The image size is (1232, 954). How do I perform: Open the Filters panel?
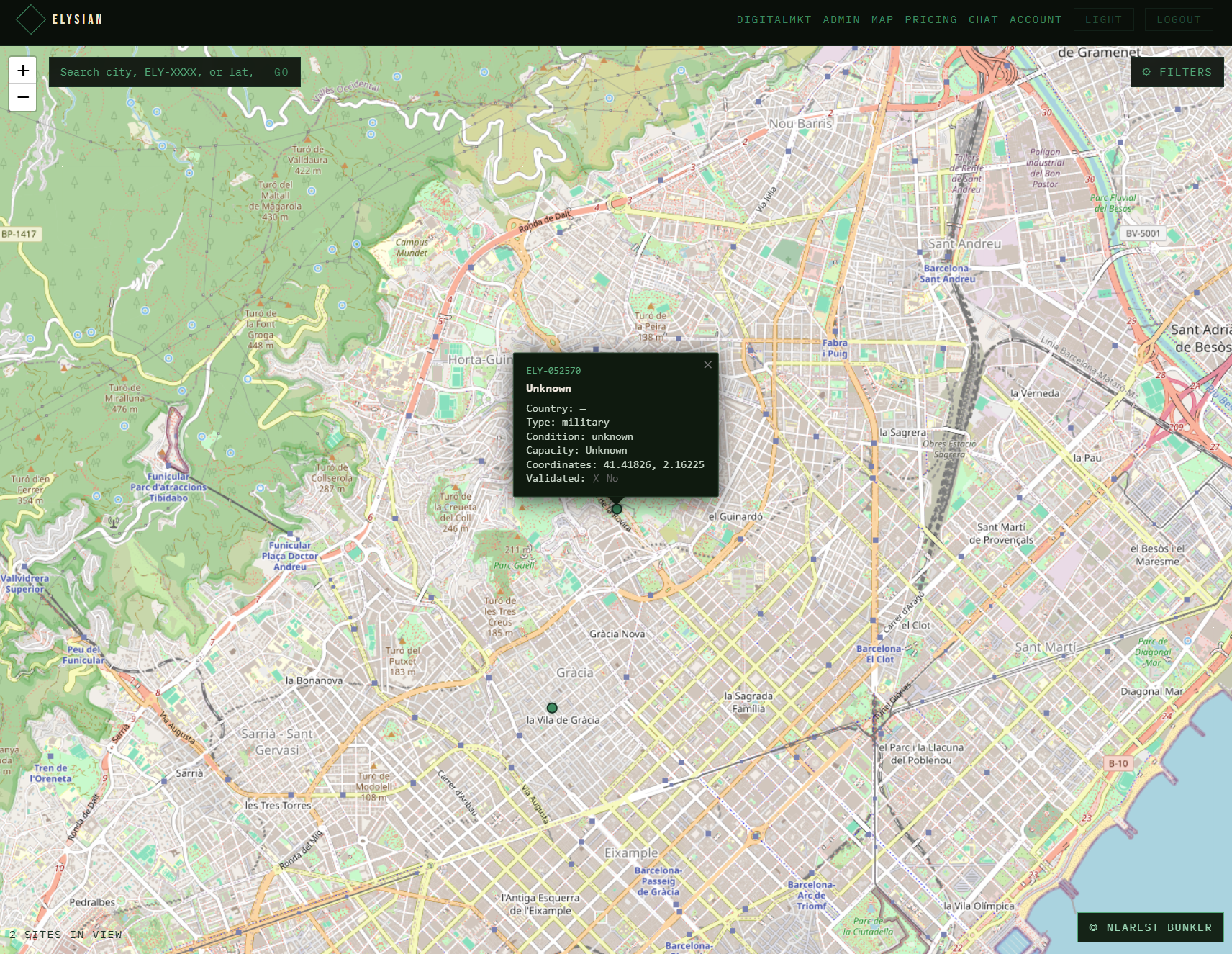pos(1177,72)
